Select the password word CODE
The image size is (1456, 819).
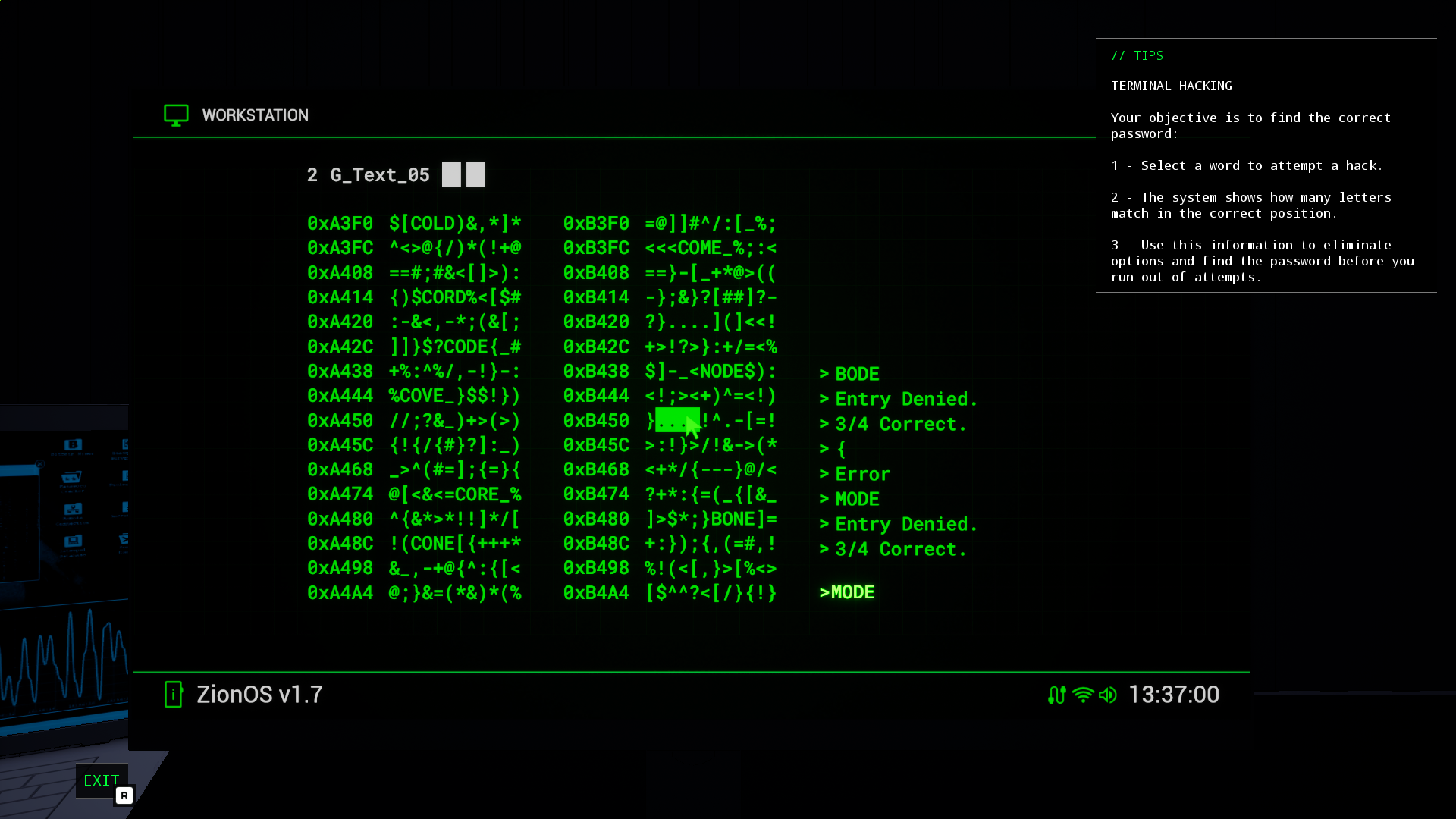466,347
